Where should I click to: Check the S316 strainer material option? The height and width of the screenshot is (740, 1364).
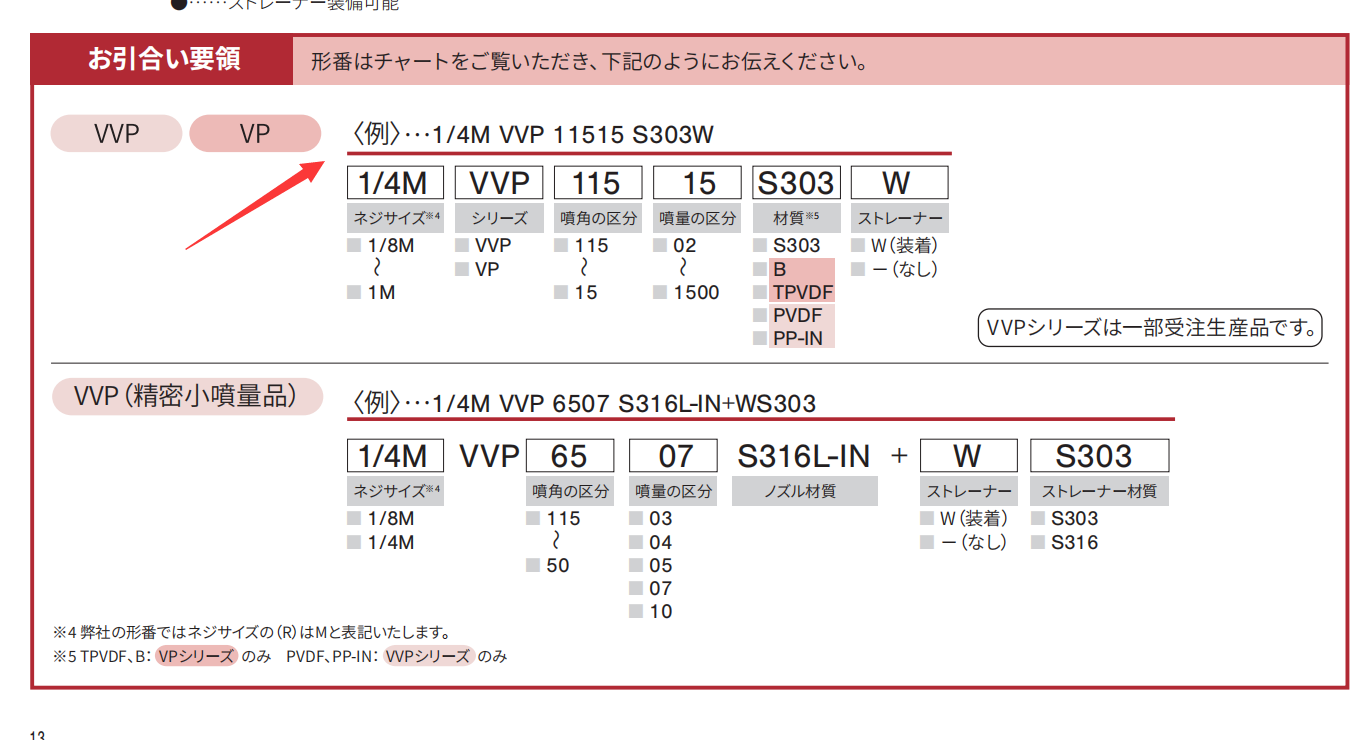pos(1039,543)
